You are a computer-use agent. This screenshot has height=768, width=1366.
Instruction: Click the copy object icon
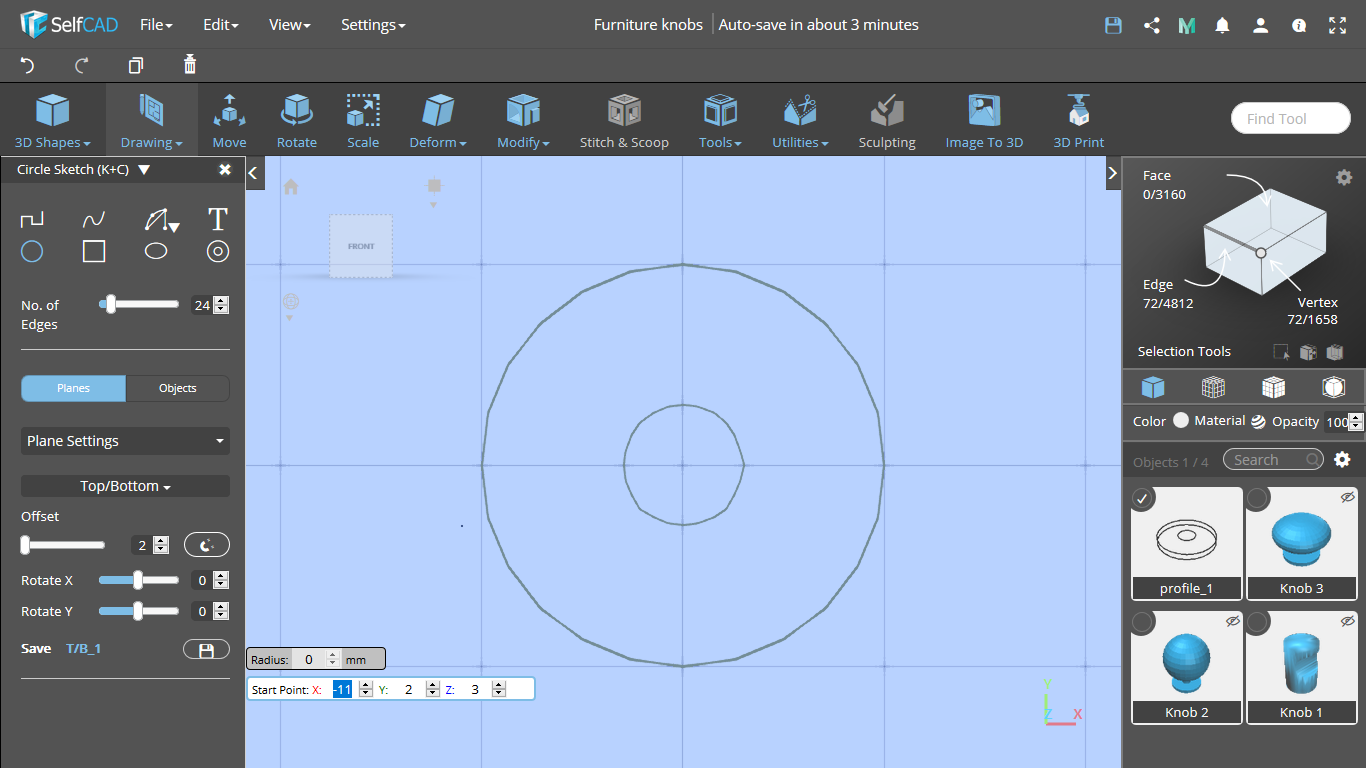click(136, 65)
